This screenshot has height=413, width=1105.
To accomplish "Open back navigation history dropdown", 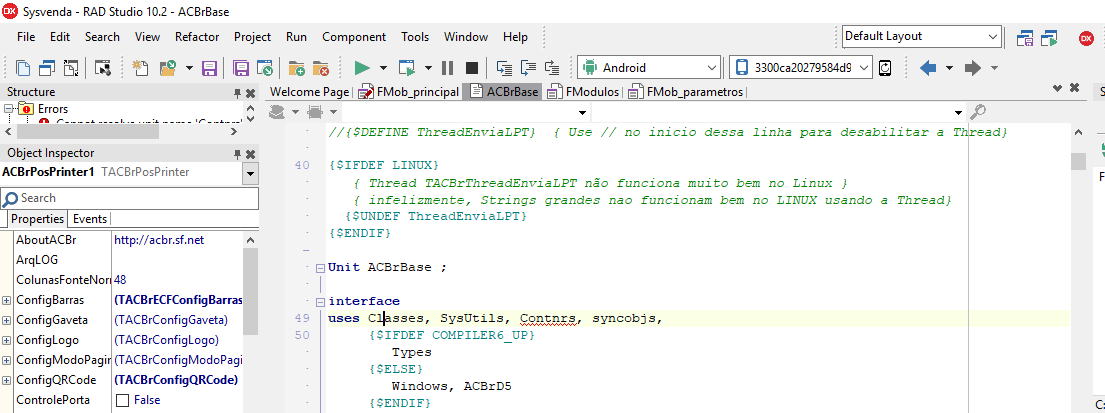I will (x=949, y=68).
